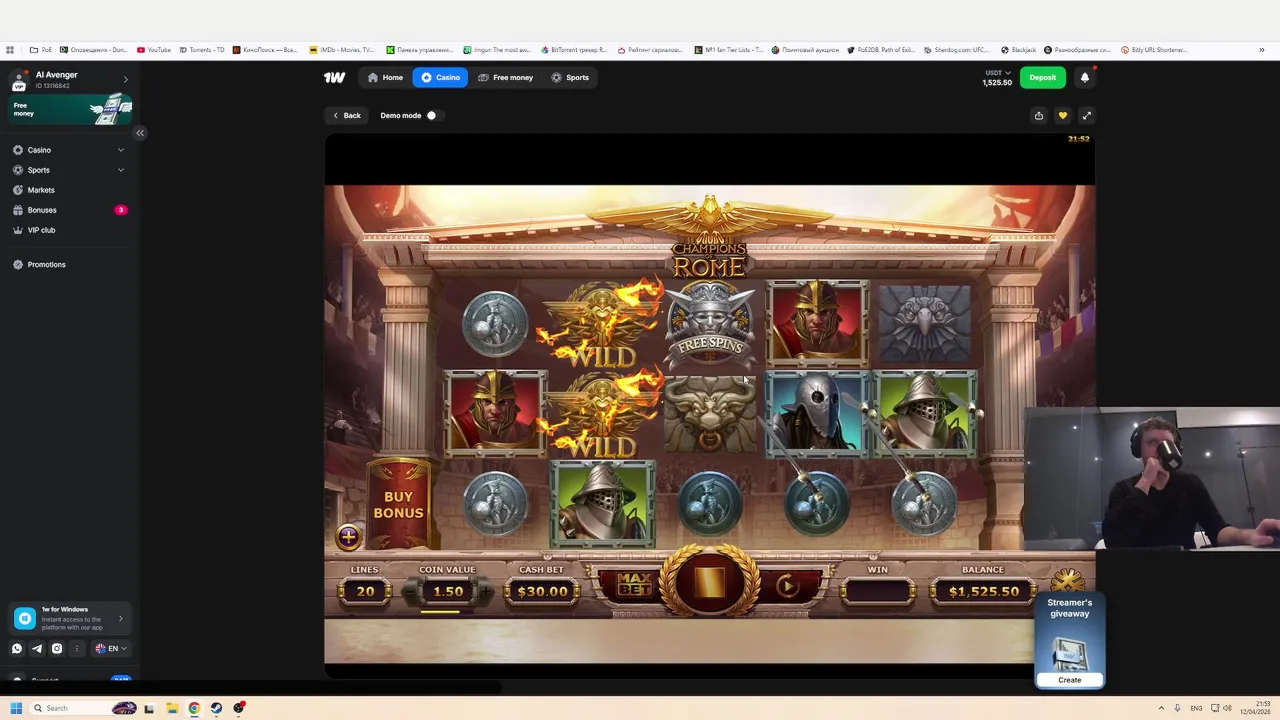This screenshot has height=720, width=1280.
Task: Expand the AI Avenger profile arrow
Action: [x=125, y=79]
